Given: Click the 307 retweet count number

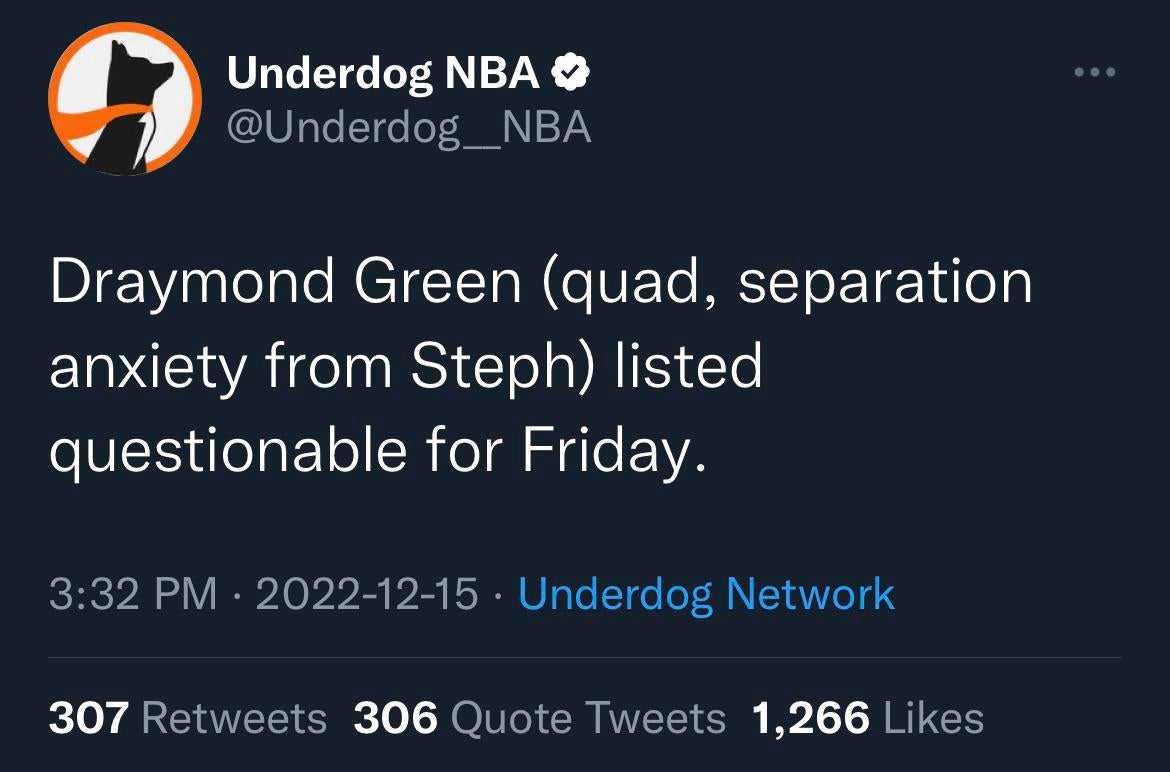Looking at the screenshot, I should (88, 718).
